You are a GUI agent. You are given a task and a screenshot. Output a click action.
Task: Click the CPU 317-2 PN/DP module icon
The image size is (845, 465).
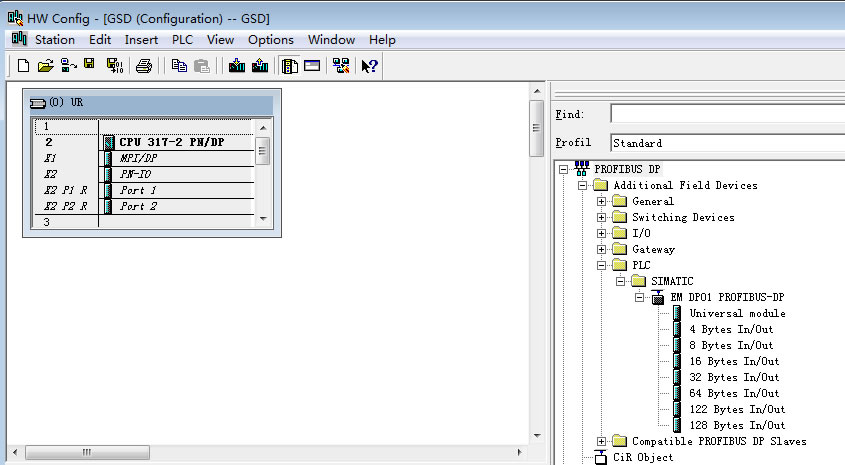[109, 142]
